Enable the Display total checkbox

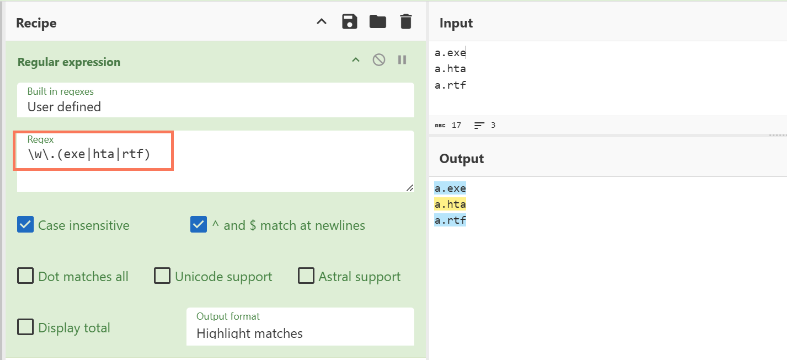click(x=25, y=327)
